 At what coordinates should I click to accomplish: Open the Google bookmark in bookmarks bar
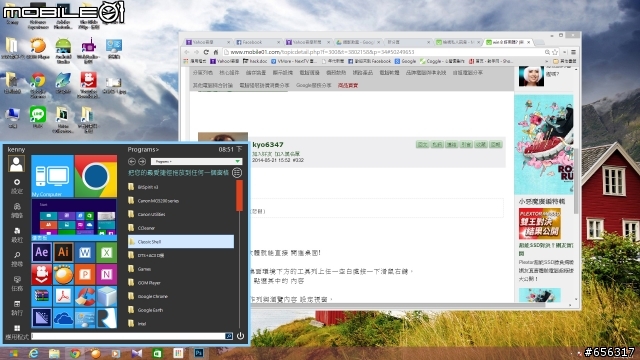coord(405,61)
